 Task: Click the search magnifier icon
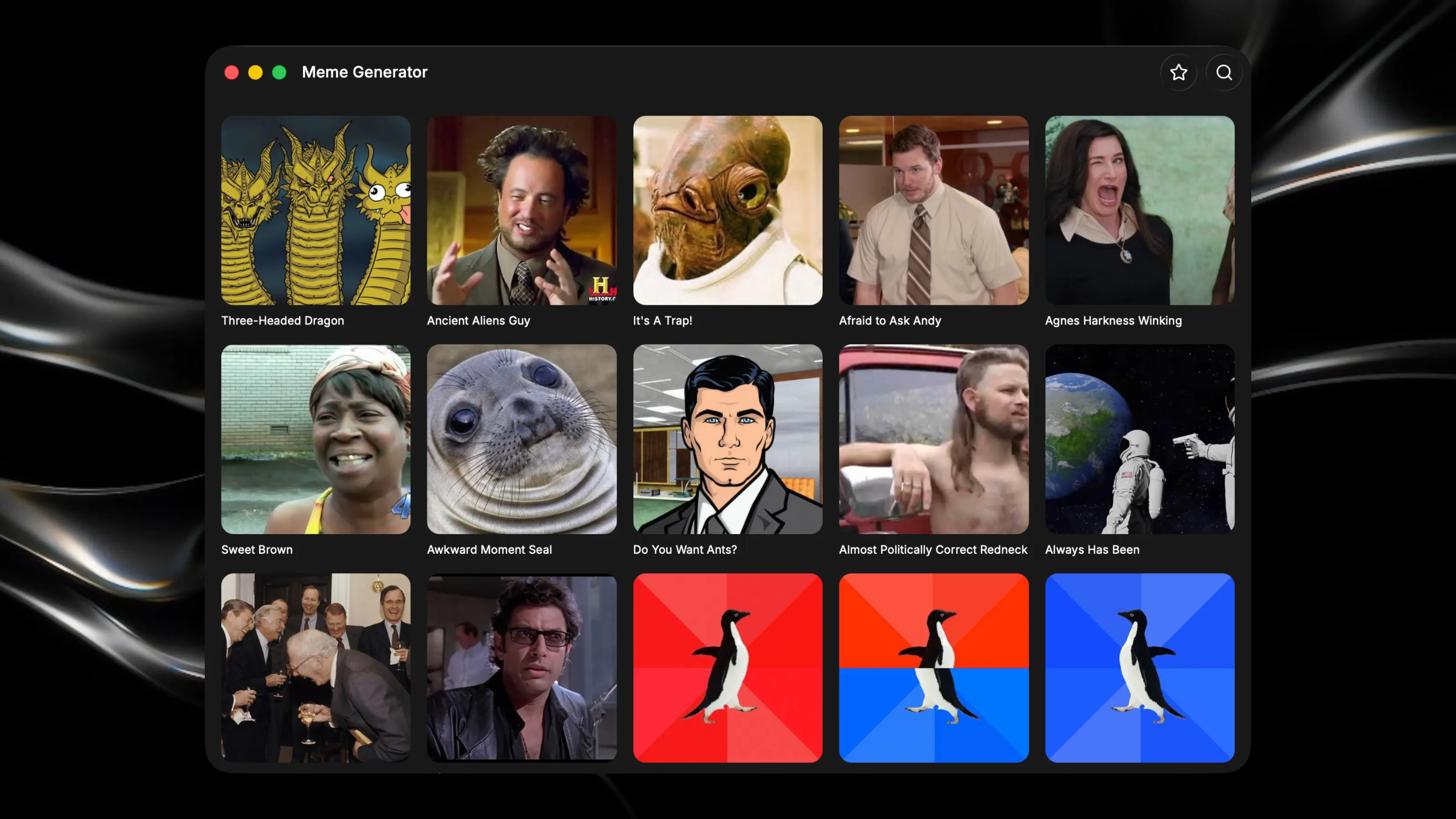[1224, 72]
